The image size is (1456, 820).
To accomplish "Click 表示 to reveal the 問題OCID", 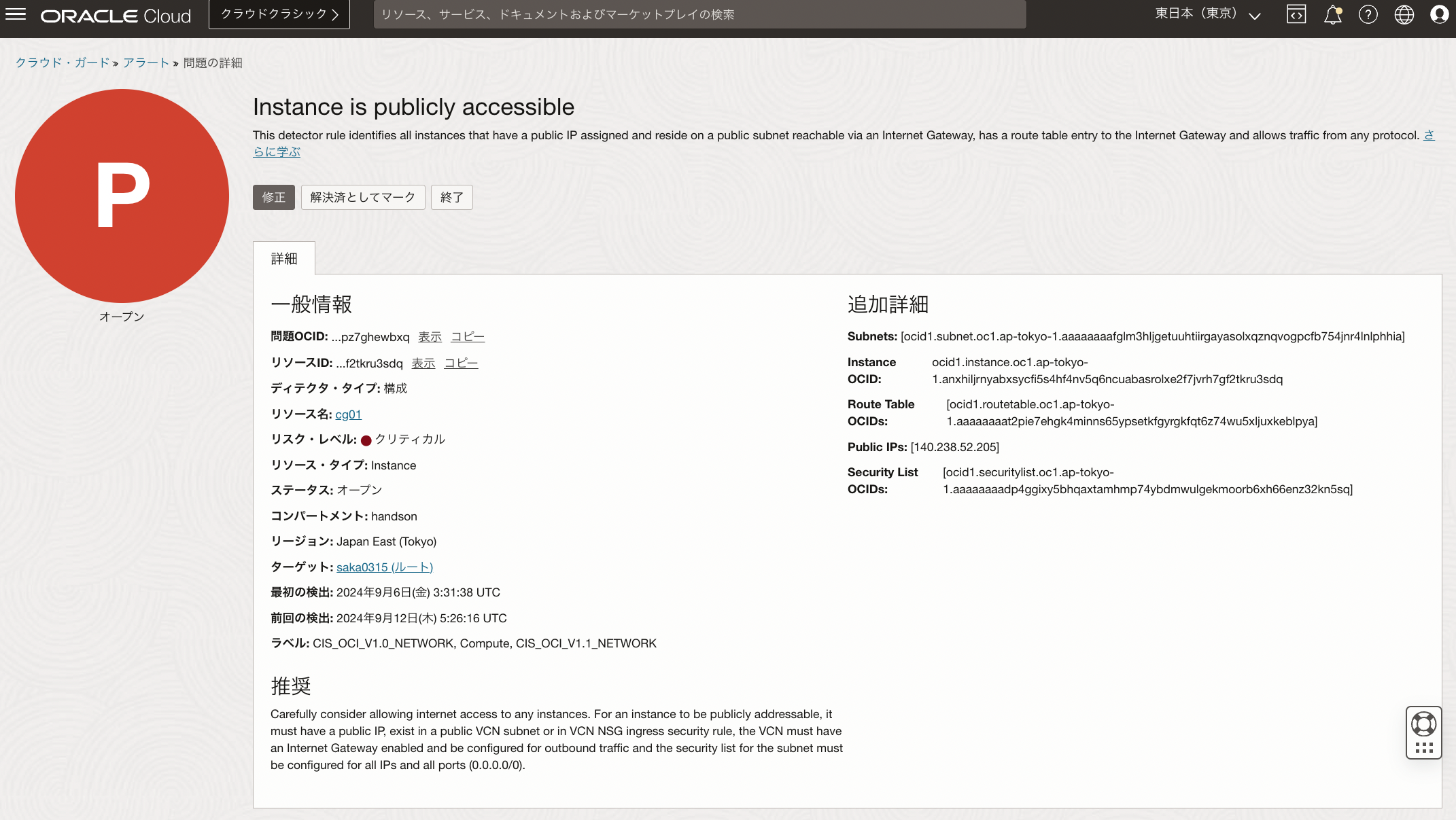I will click(x=430, y=336).
